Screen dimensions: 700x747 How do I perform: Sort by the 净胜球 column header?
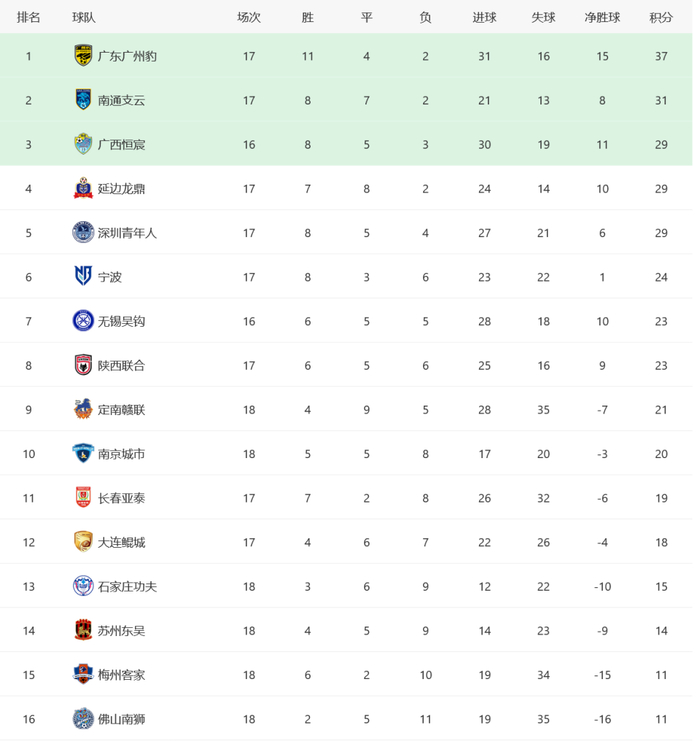pos(602,18)
